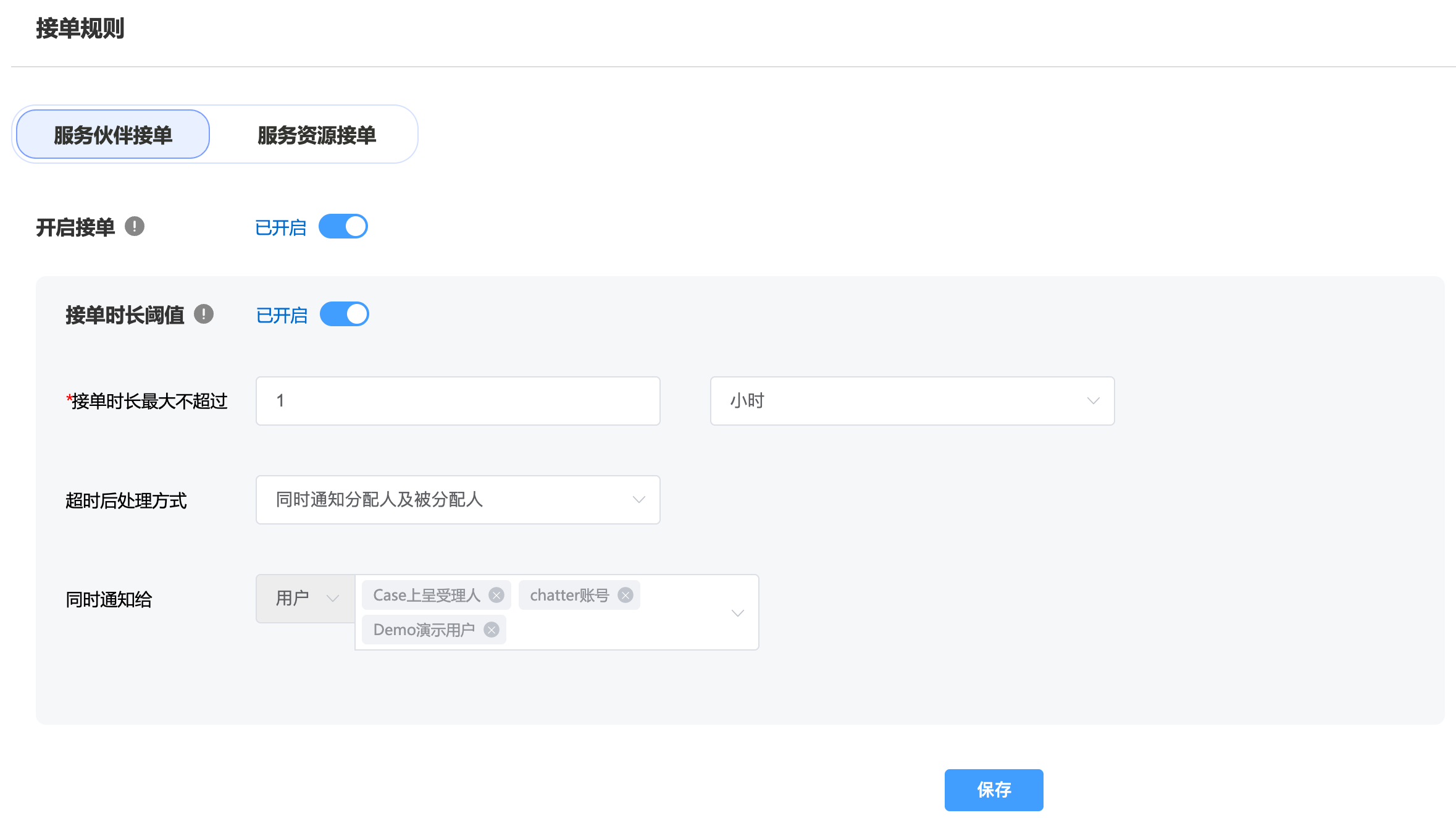The width and height of the screenshot is (1456, 818).
Task: Remove the chatter账号 tag
Action: pos(625,595)
